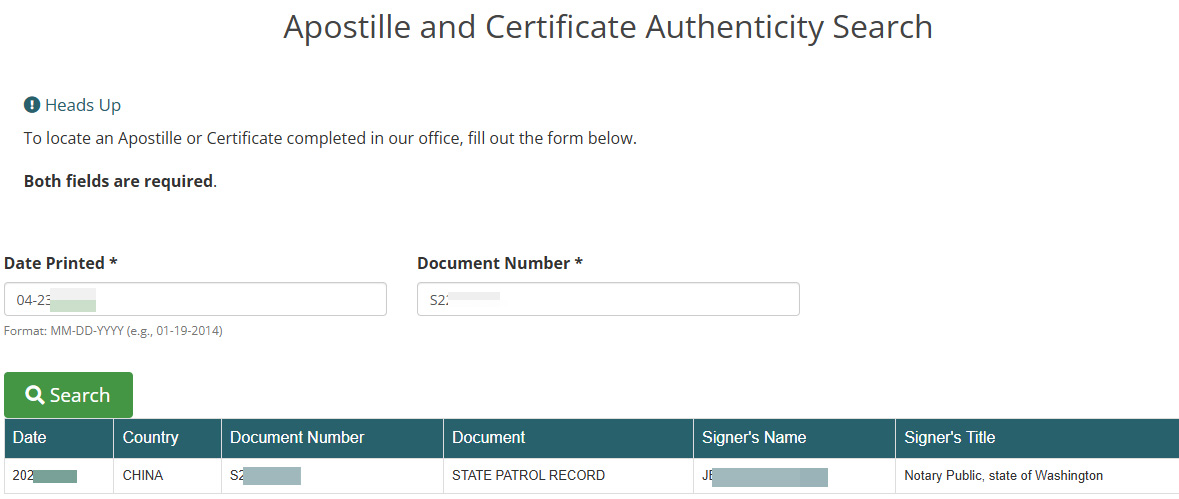
Task: Click the magnifying glass icon in Search
Action: [x=35, y=395]
